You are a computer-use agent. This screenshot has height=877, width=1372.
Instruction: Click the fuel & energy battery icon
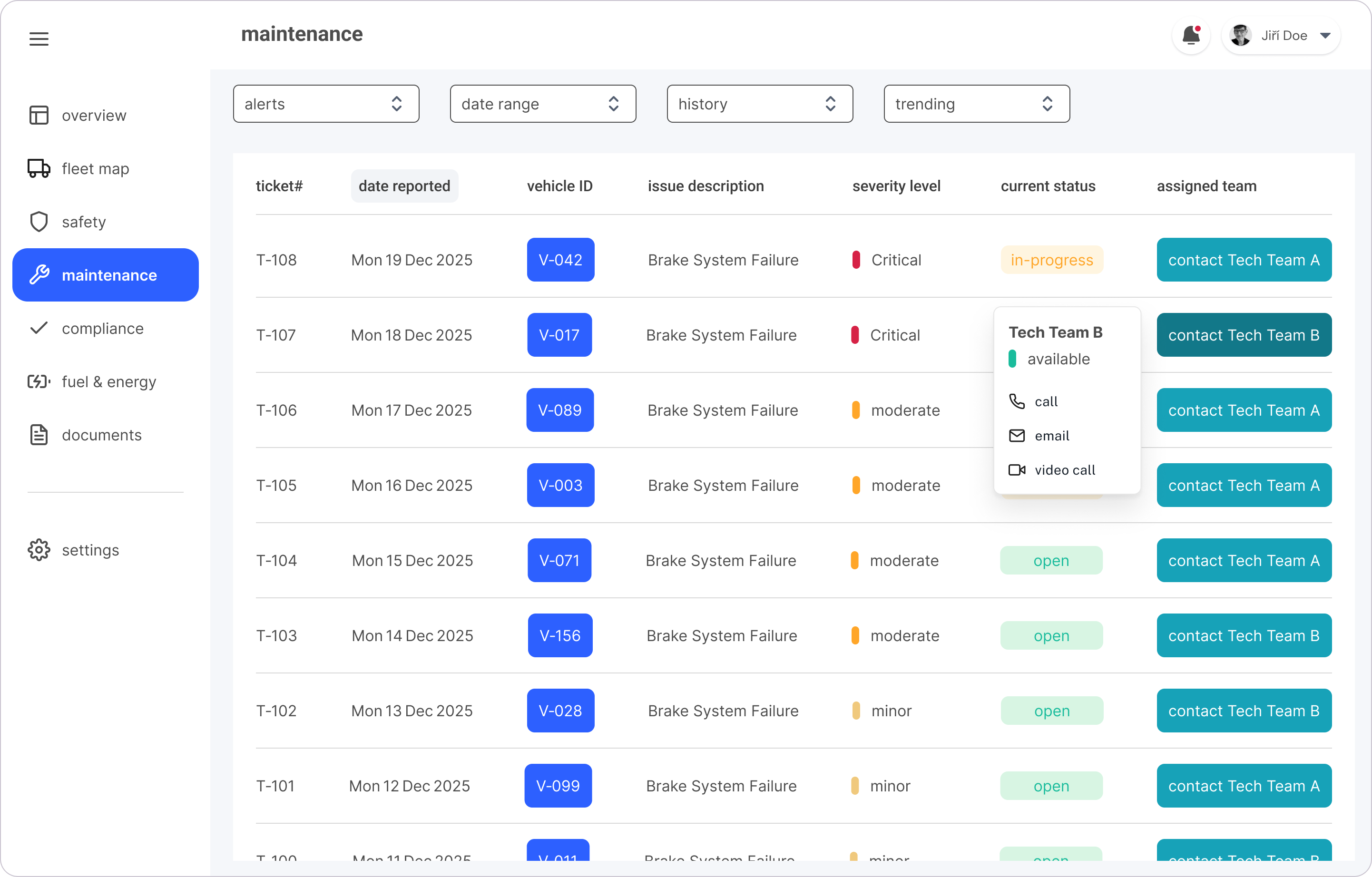[x=39, y=381]
